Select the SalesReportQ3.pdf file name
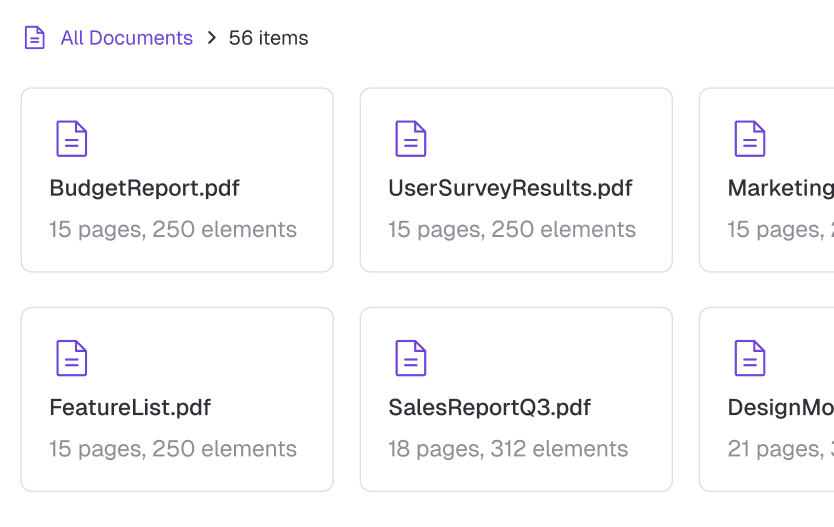 tap(489, 407)
